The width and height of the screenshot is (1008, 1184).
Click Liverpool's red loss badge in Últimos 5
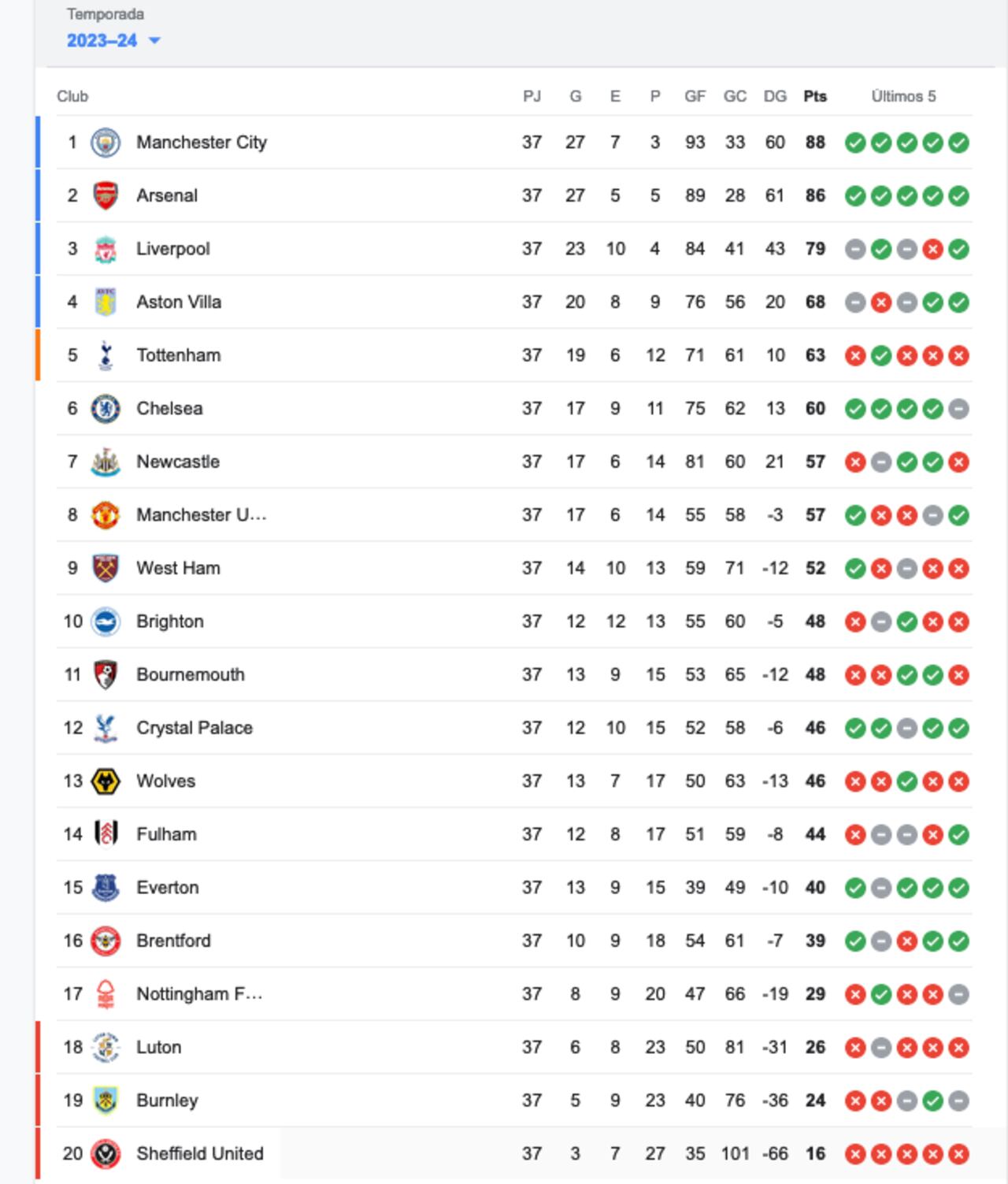coord(933,248)
